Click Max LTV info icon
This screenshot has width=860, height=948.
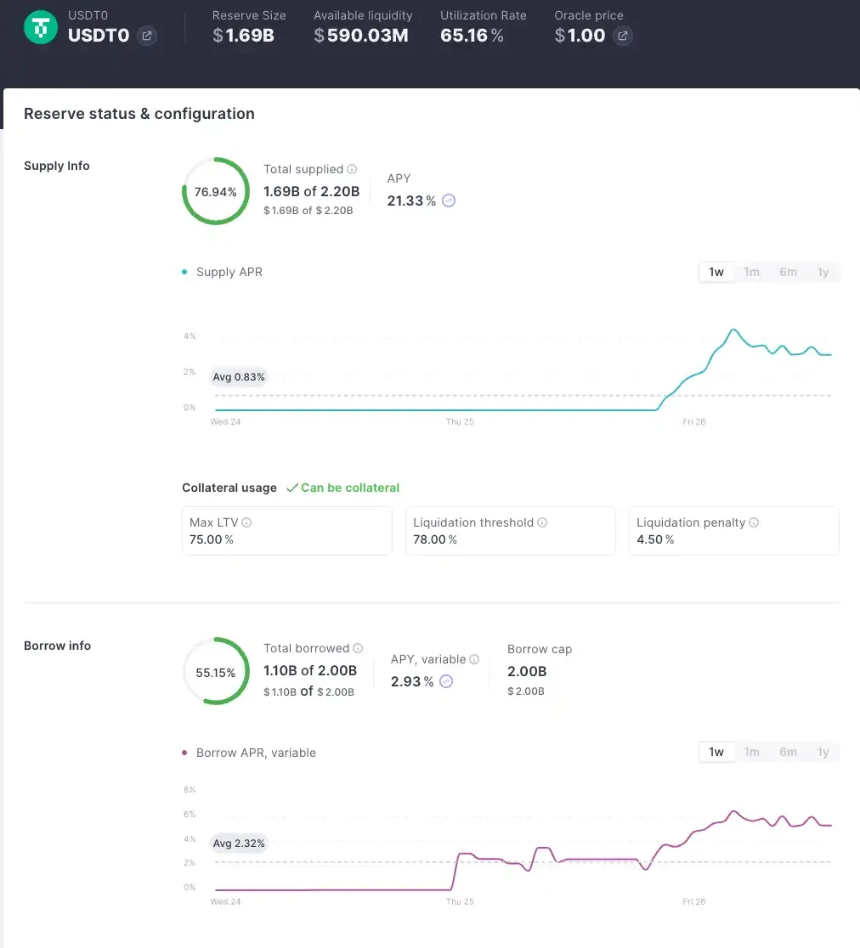(x=247, y=523)
